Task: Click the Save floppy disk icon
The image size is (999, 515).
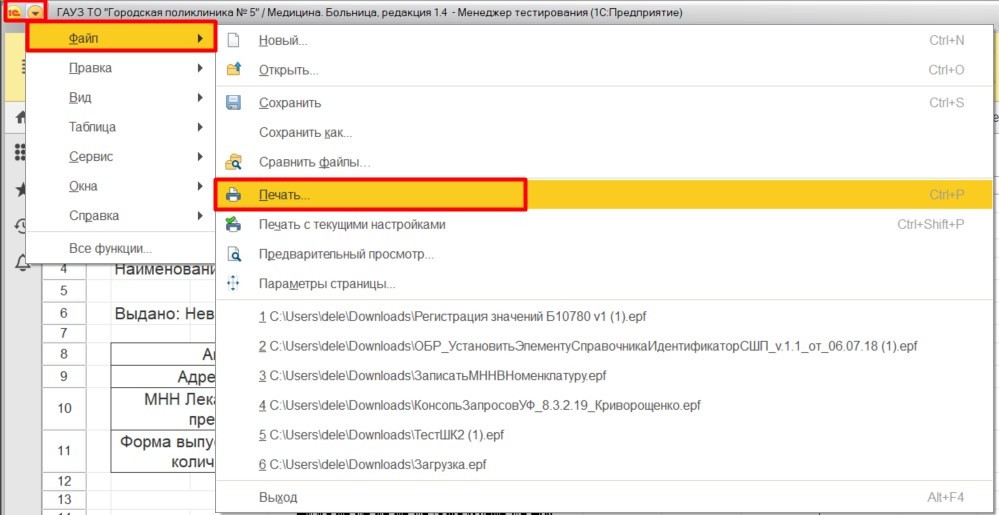Action: (234, 103)
